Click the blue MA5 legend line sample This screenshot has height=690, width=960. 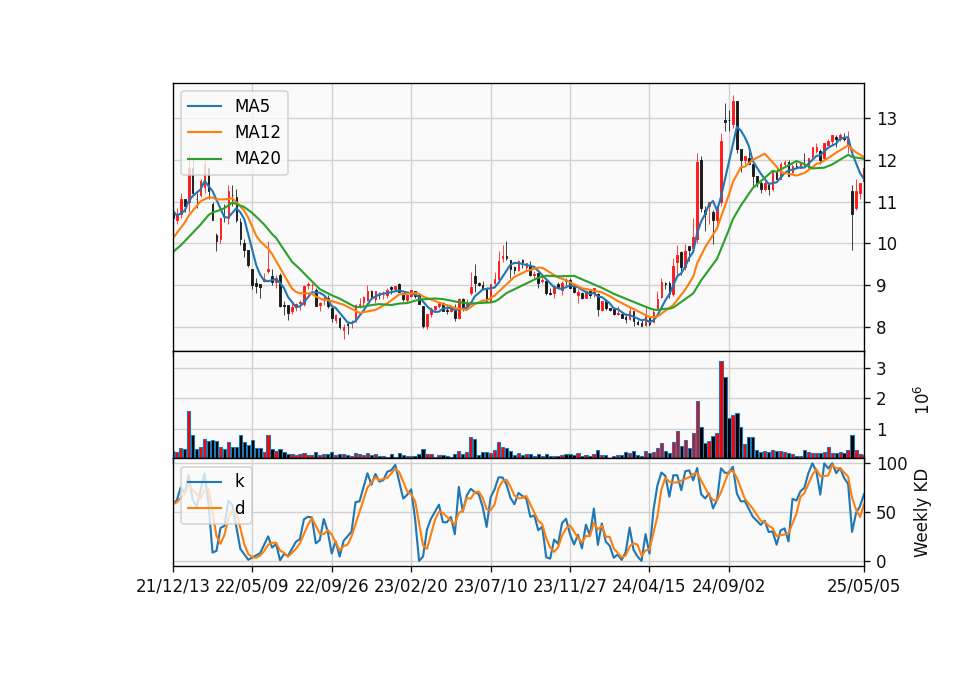[x=204, y=106]
